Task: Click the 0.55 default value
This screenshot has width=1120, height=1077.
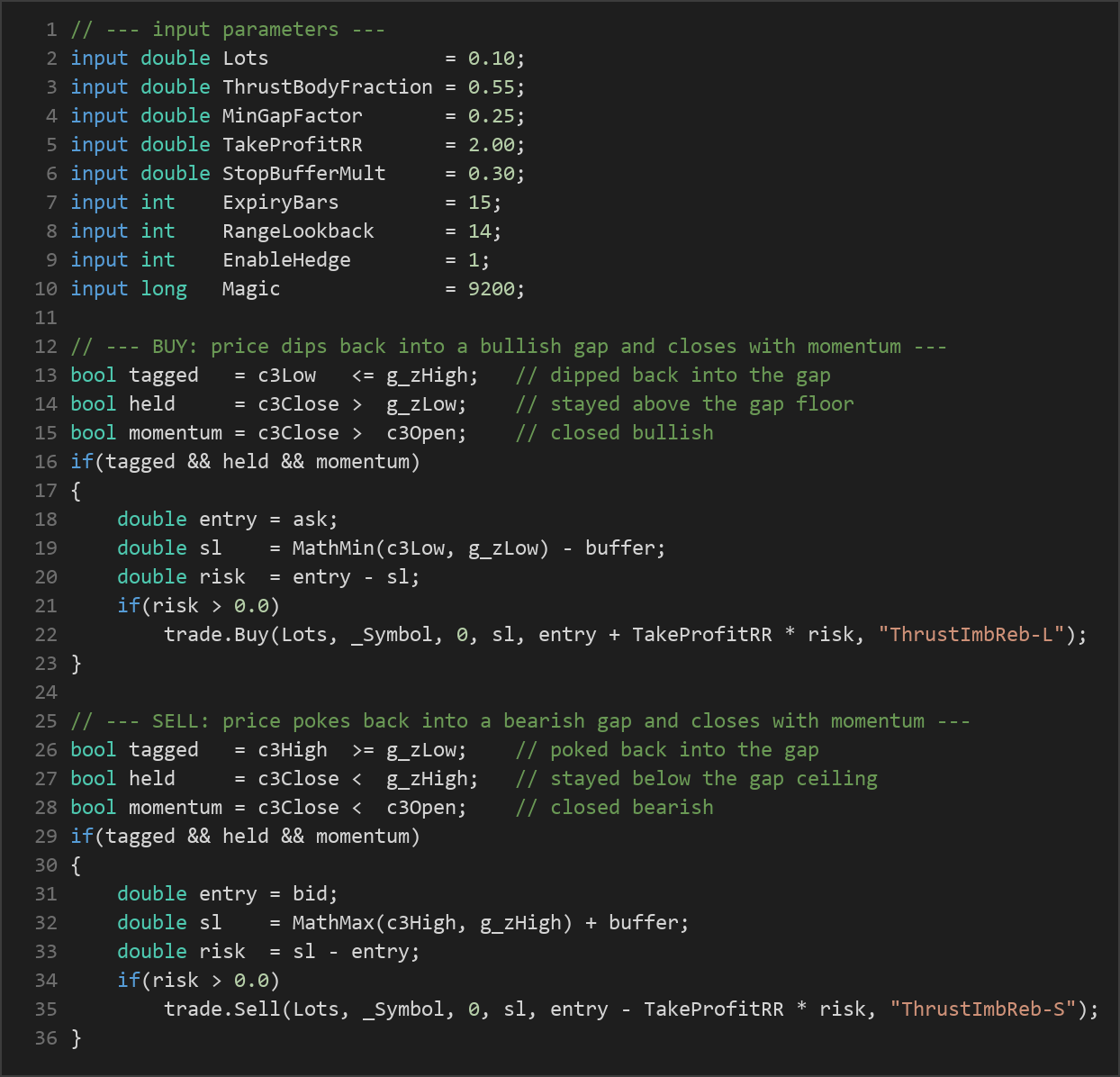Action: point(492,87)
